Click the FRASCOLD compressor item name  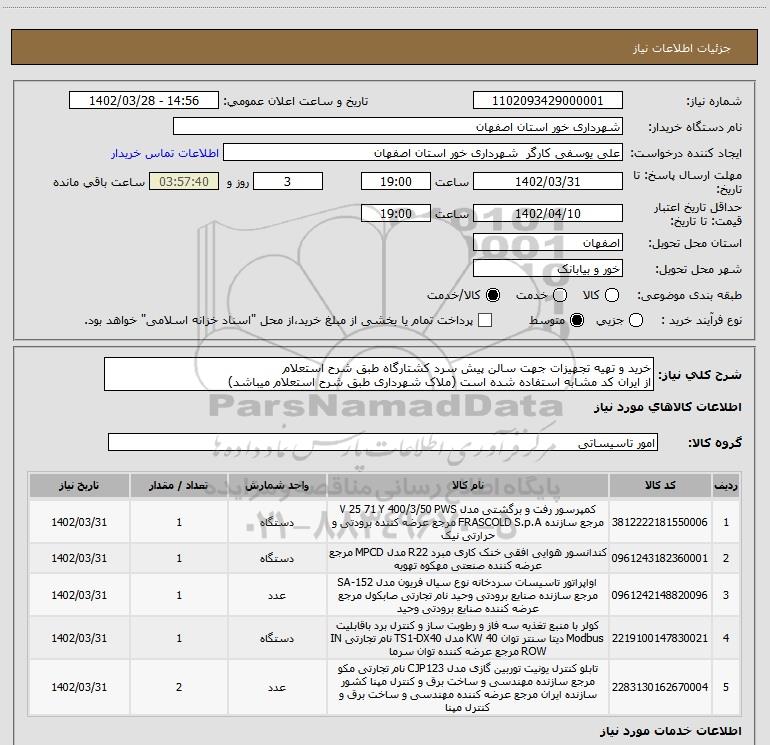click(468, 522)
